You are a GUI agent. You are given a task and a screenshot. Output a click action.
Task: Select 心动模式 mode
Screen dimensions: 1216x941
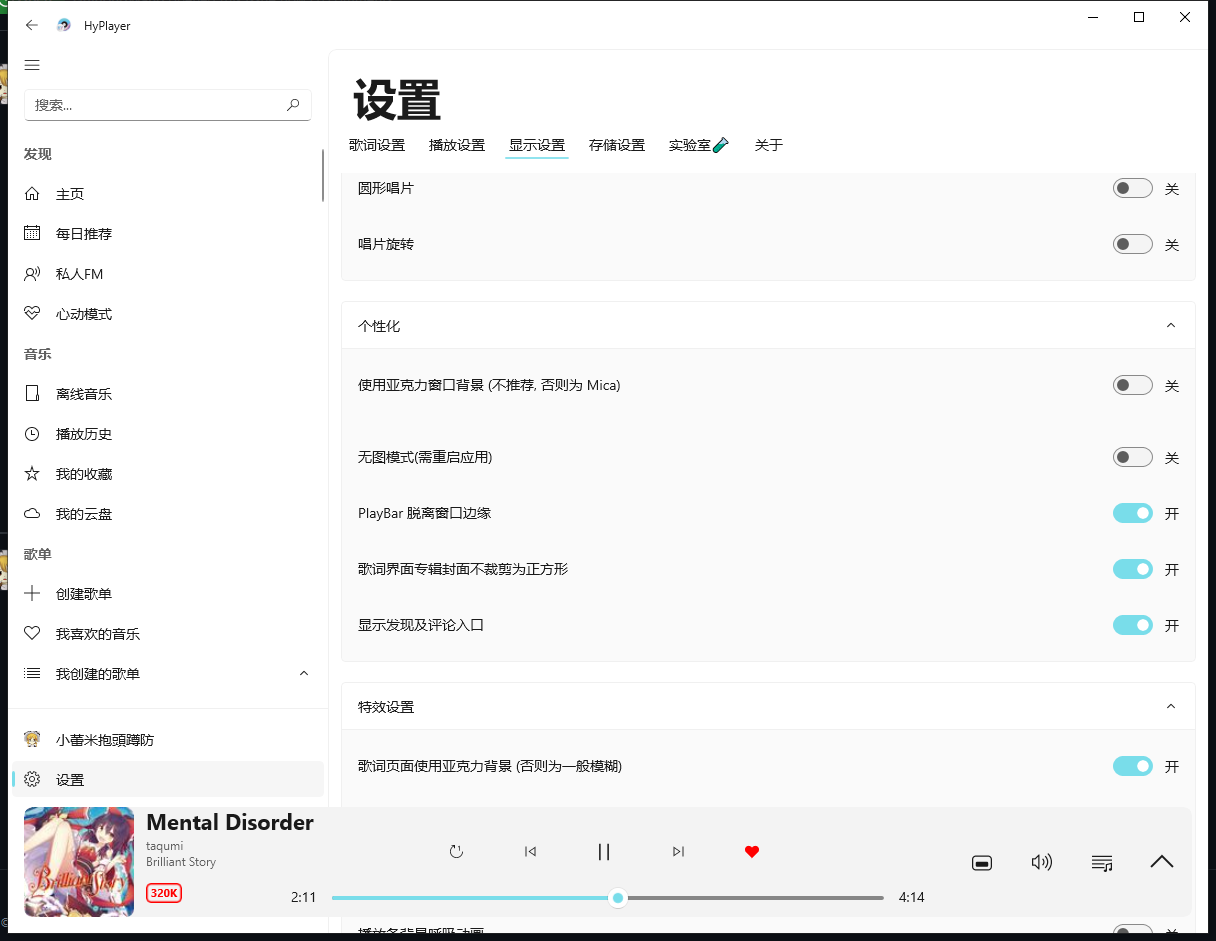click(90, 313)
